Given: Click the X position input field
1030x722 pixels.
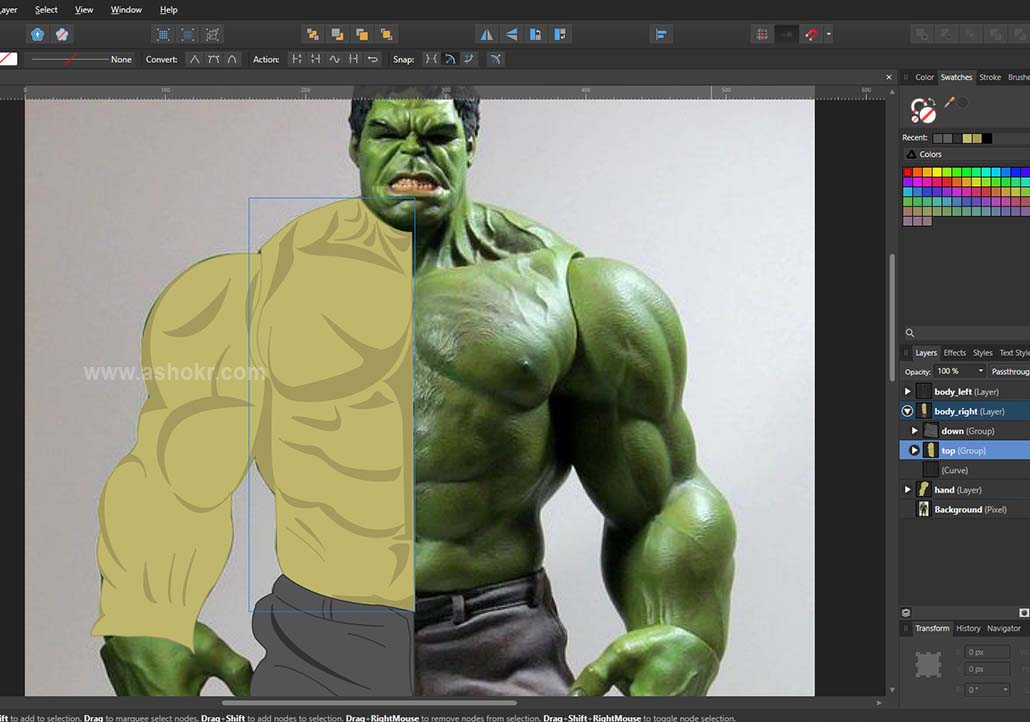Looking at the screenshot, I should pyautogui.click(x=986, y=652).
